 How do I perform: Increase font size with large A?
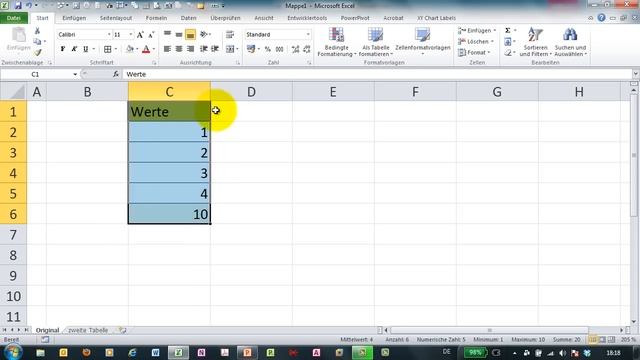click(140, 35)
